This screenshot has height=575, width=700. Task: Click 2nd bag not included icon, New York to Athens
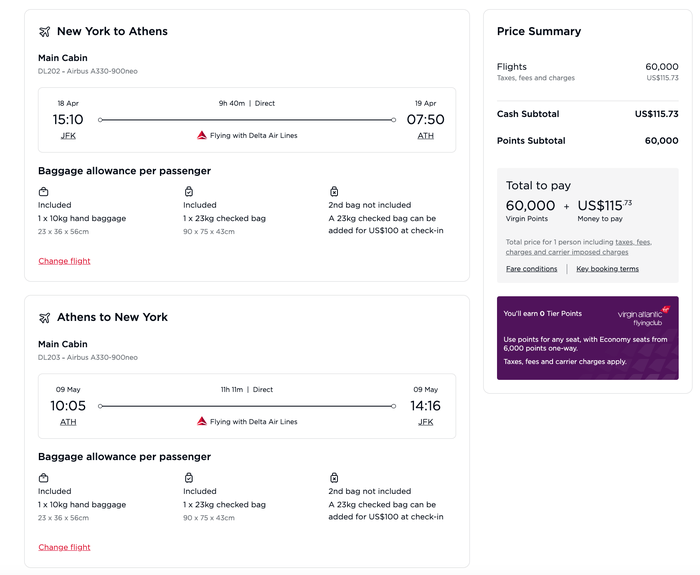tap(334, 192)
